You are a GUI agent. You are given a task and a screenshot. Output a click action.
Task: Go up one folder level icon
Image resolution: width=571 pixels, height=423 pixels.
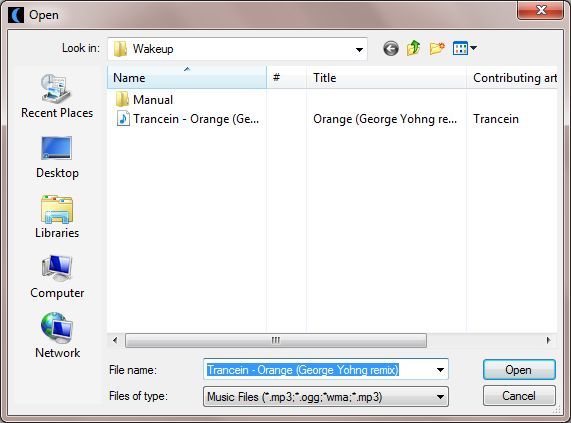[414, 48]
